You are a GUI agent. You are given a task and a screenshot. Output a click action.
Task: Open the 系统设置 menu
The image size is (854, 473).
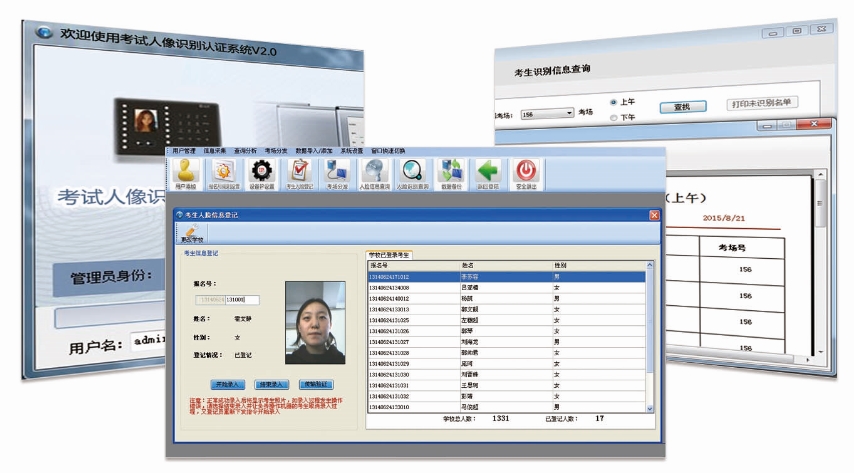point(352,150)
